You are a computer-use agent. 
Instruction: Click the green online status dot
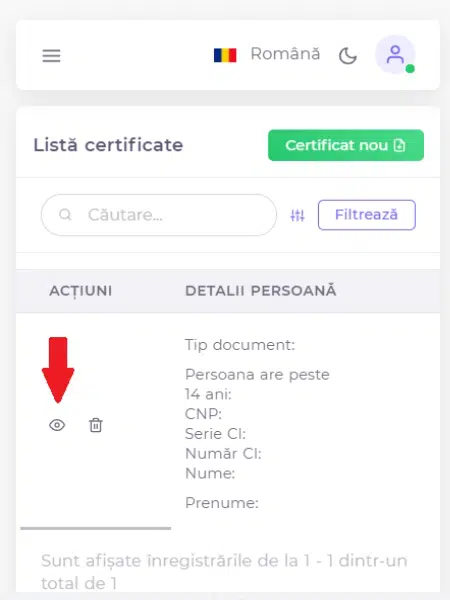410,69
